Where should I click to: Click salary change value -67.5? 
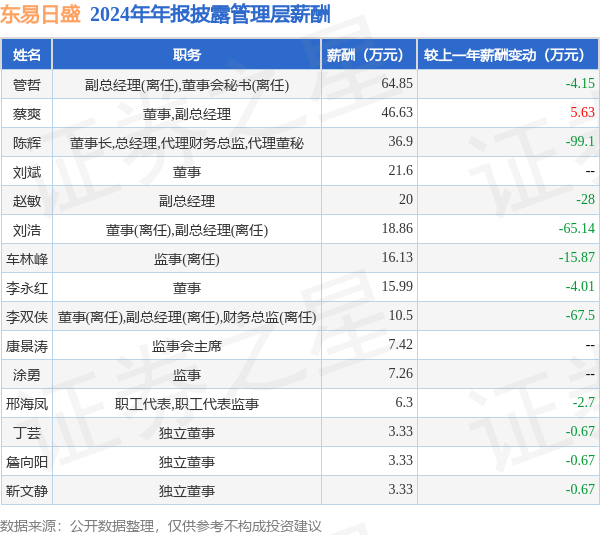pos(580,315)
